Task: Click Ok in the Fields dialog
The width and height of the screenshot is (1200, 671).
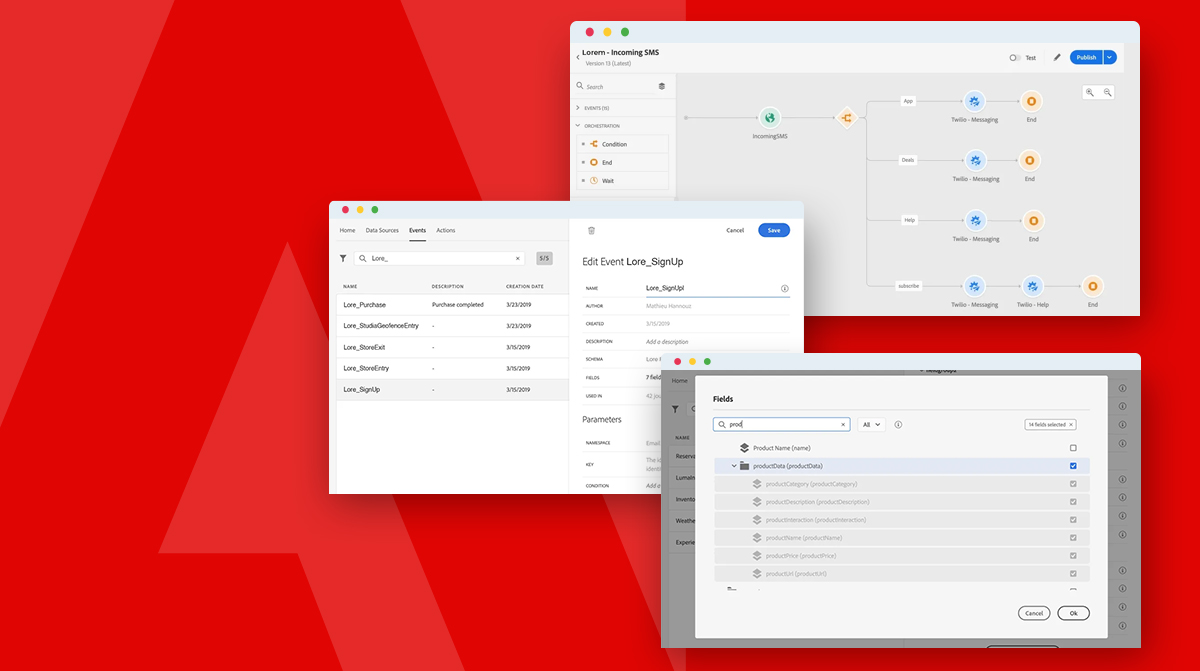Action: click(x=1073, y=613)
